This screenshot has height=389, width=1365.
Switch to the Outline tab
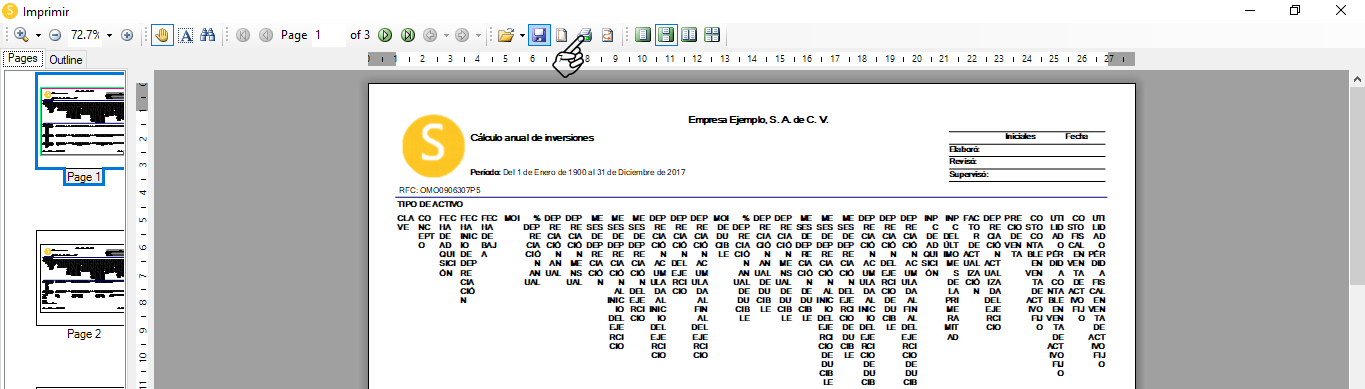66,60
